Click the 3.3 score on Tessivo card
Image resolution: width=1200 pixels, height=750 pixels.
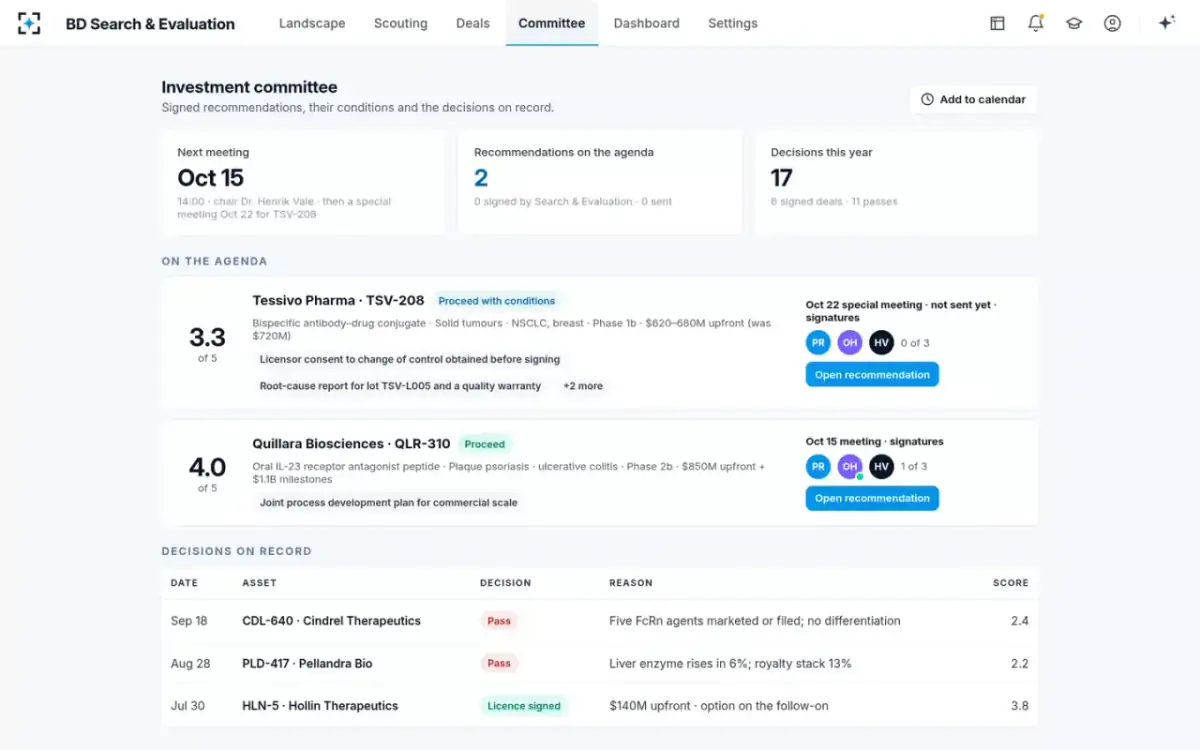tap(207, 337)
